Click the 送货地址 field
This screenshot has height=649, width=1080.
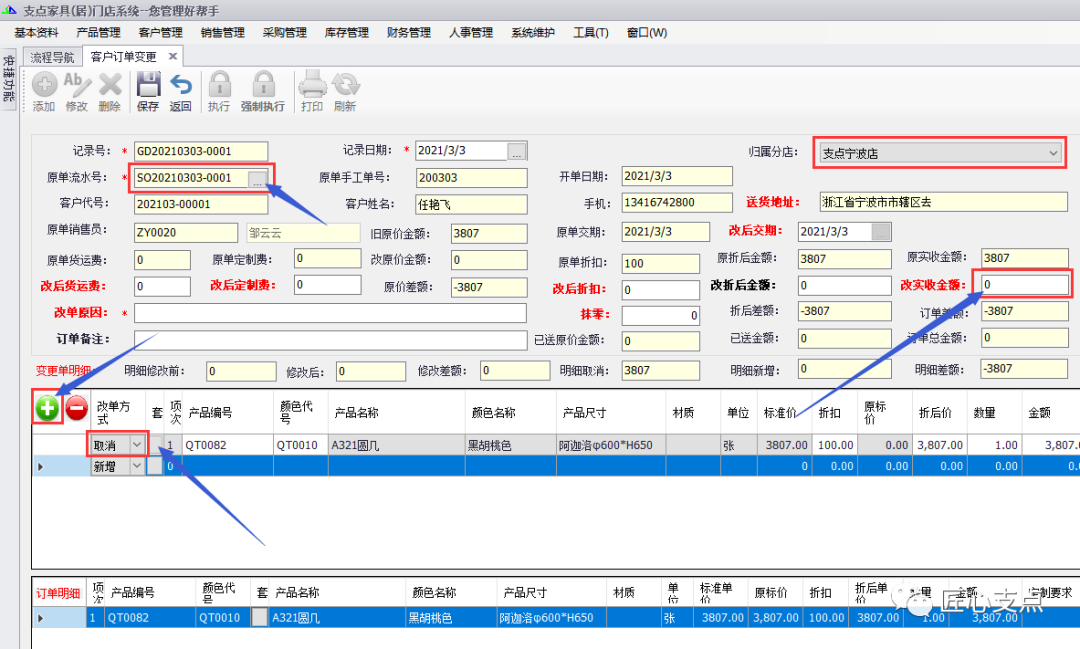944,202
